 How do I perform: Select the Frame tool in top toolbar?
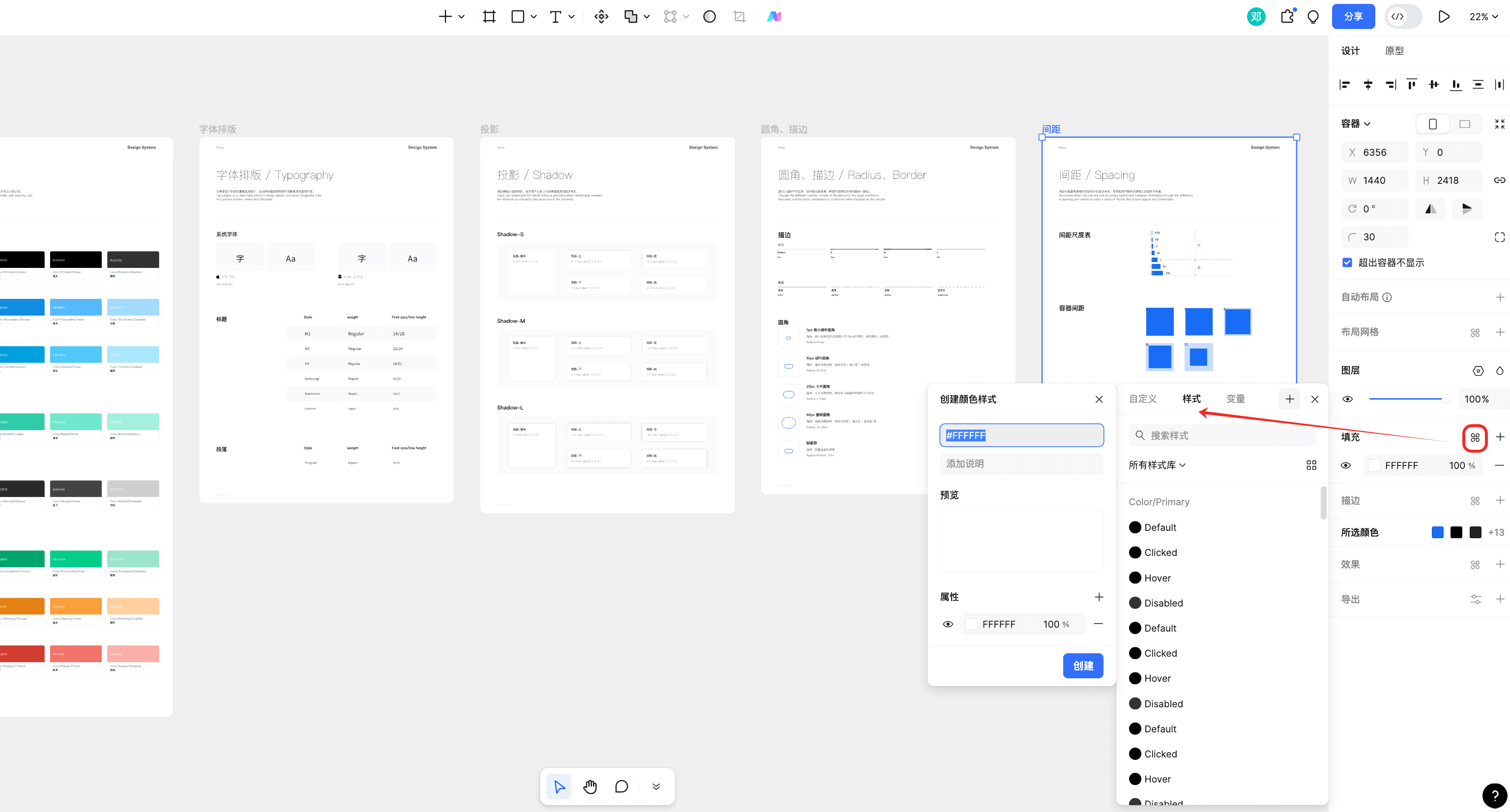pos(489,16)
